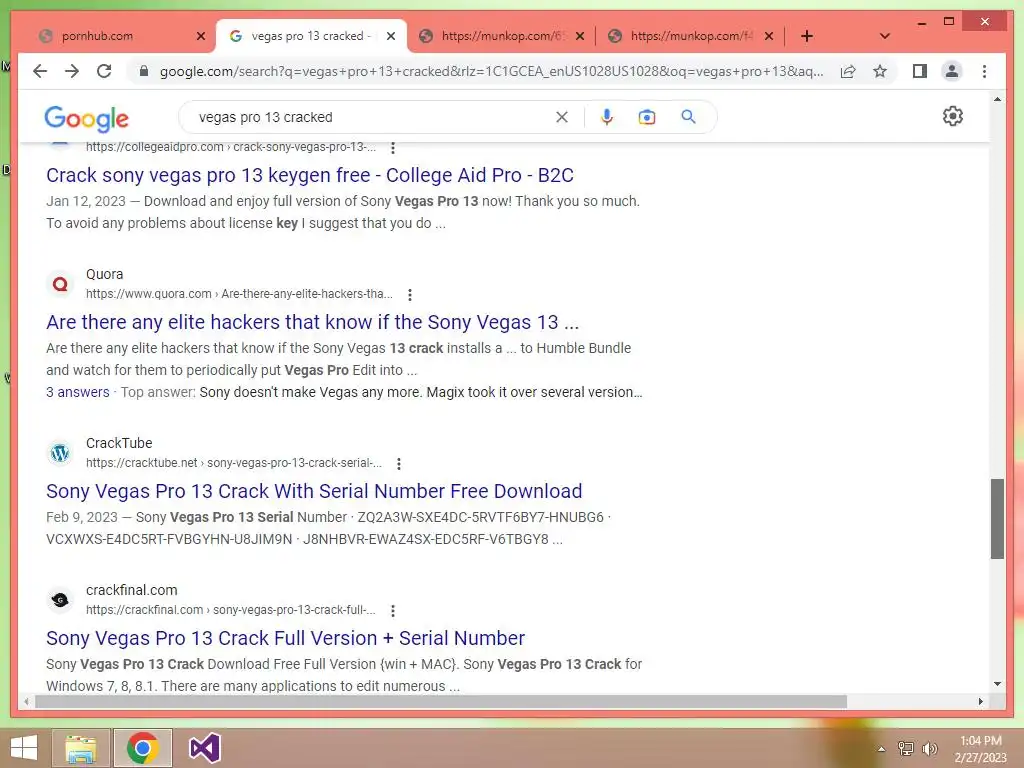Select Chrome in the taskbar
The height and width of the screenshot is (768, 1024).
pos(143,748)
